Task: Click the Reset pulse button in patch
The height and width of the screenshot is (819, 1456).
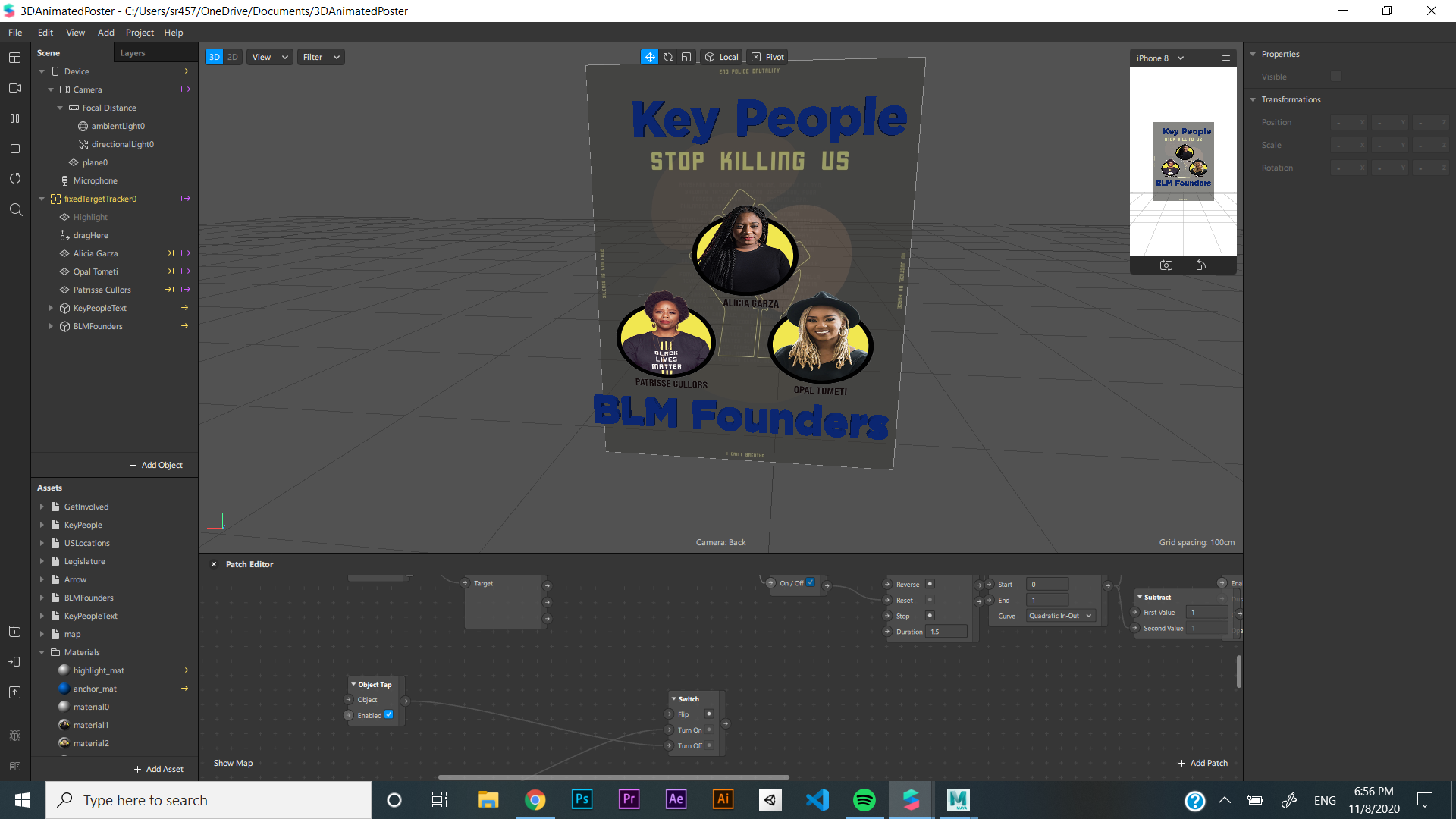Action: pos(930,600)
